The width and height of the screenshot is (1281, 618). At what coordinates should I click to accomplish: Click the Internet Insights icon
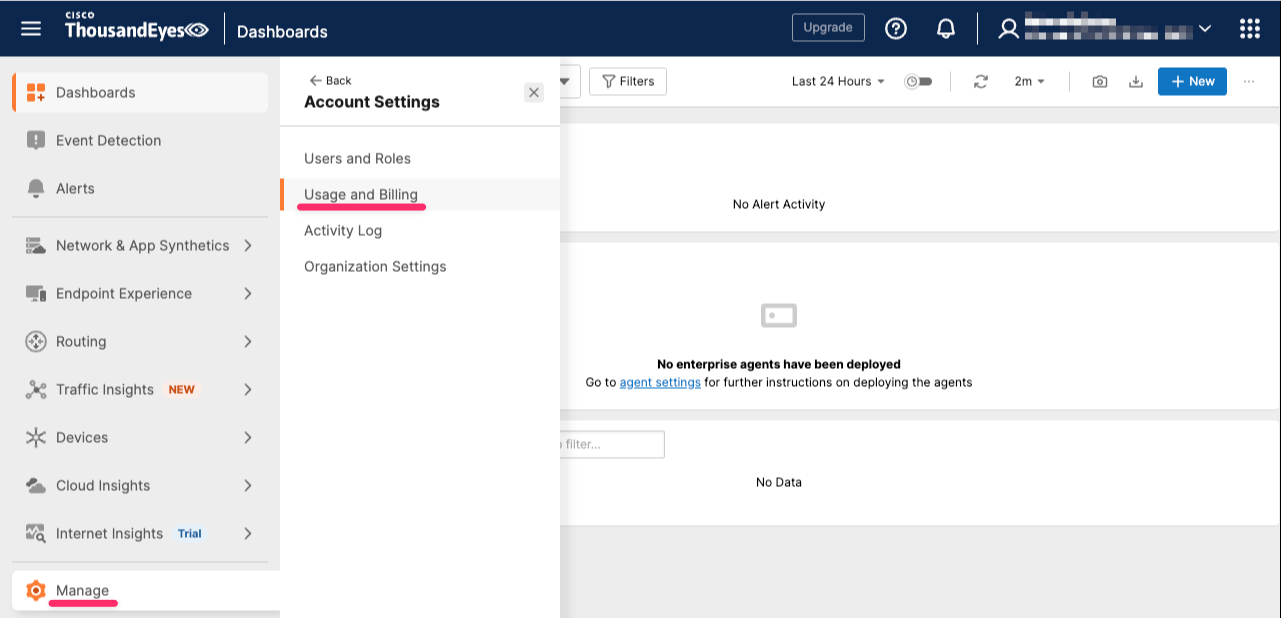coord(36,534)
